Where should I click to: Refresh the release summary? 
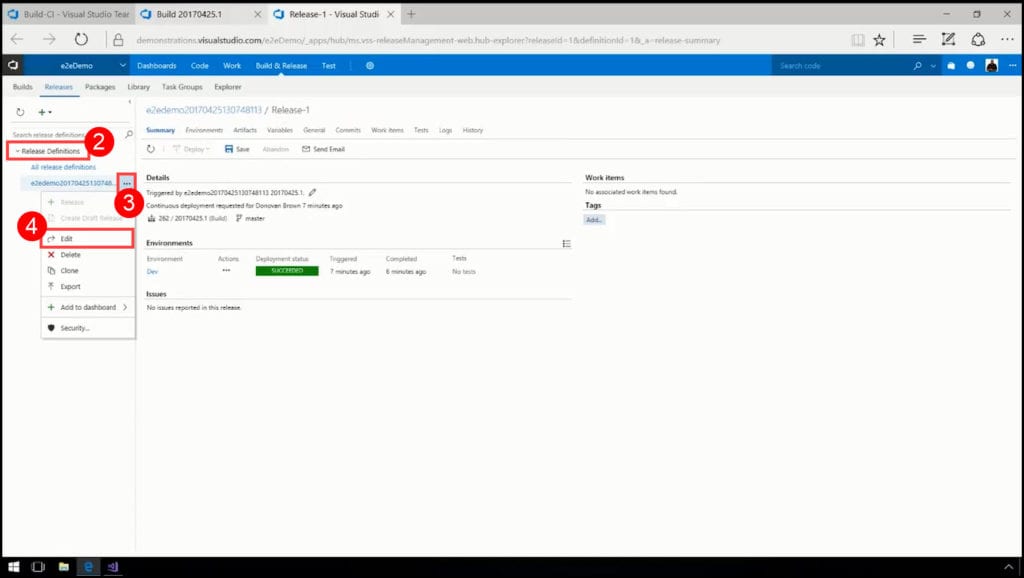tap(151, 150)
